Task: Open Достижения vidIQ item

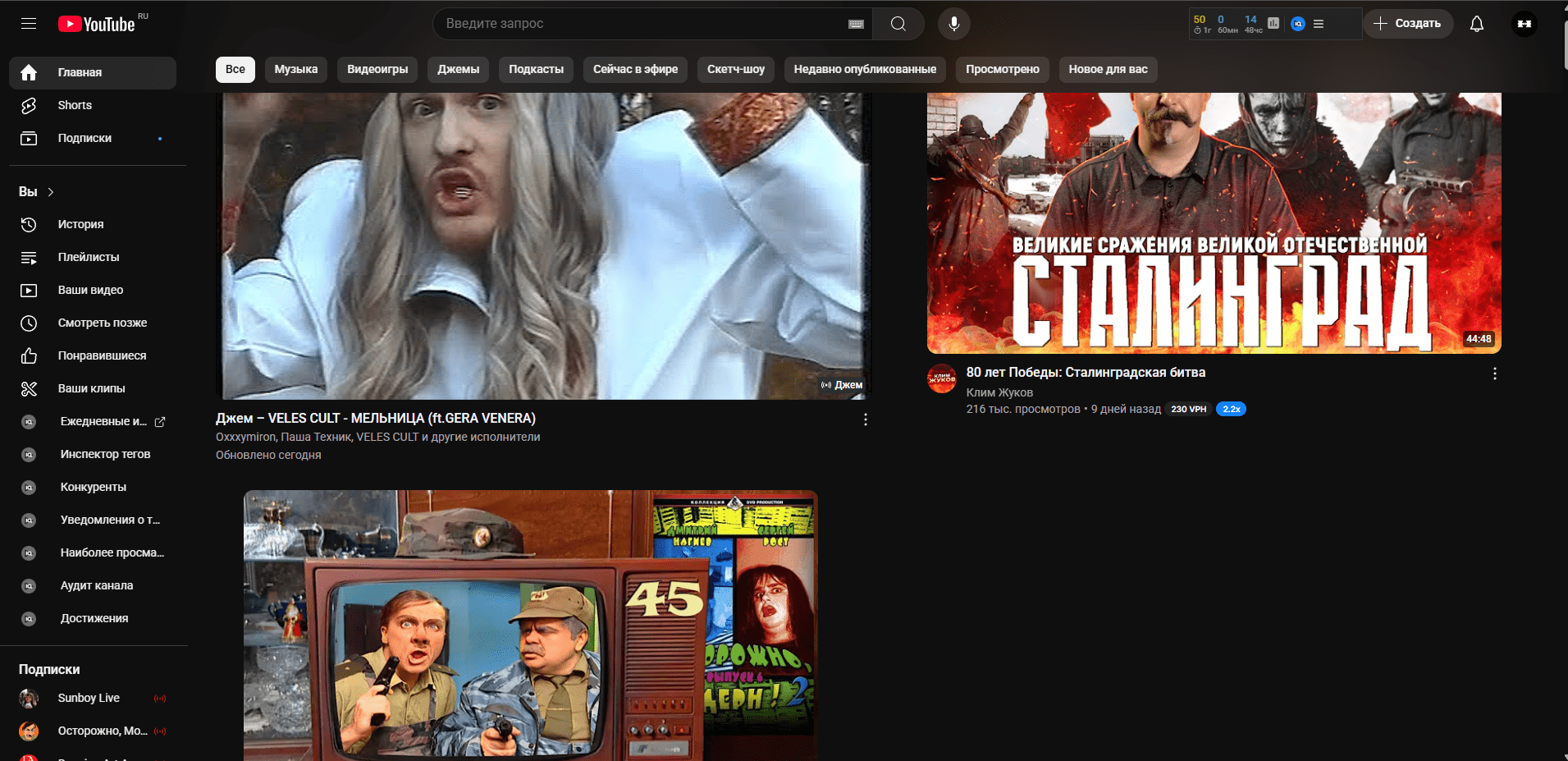Action: (93, 618)
